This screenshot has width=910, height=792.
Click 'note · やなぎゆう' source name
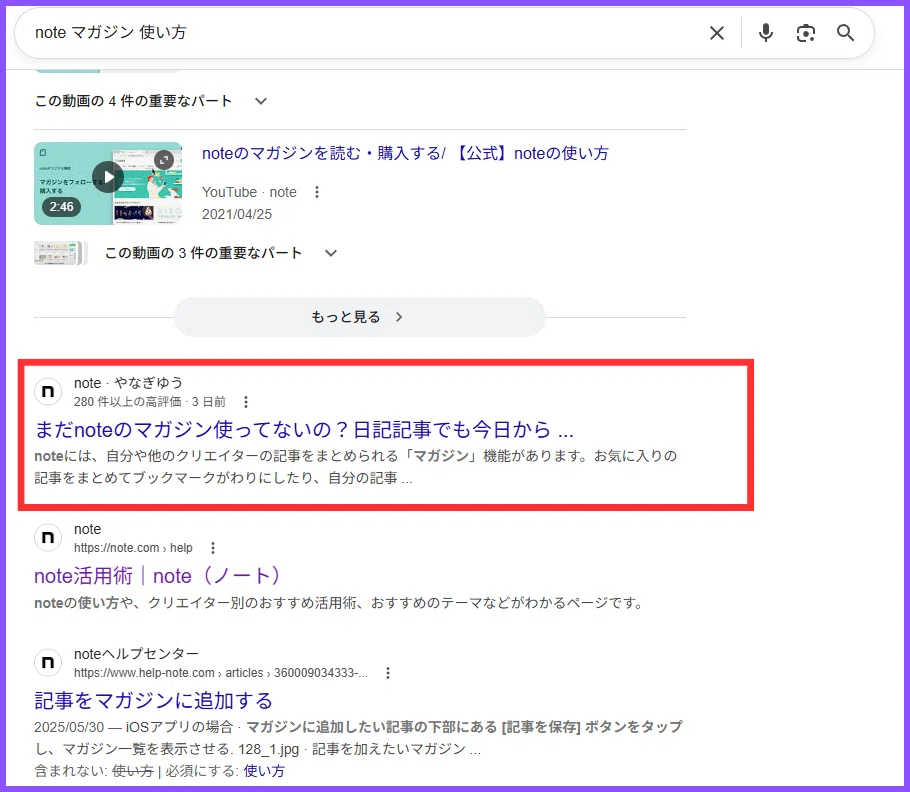(128, 383)
